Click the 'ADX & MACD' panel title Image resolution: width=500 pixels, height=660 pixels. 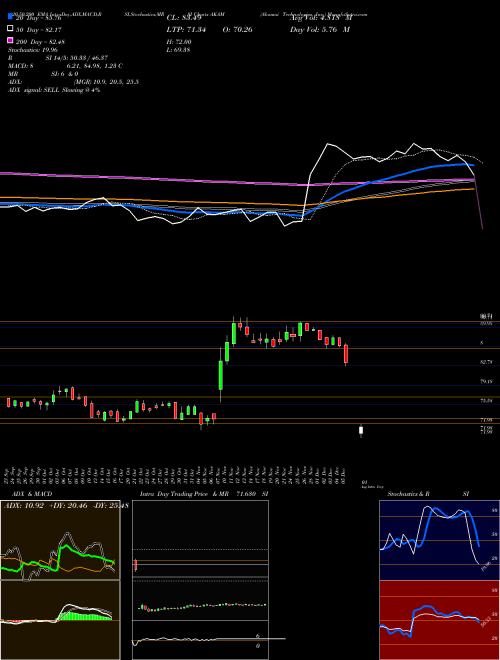(32, 494)
